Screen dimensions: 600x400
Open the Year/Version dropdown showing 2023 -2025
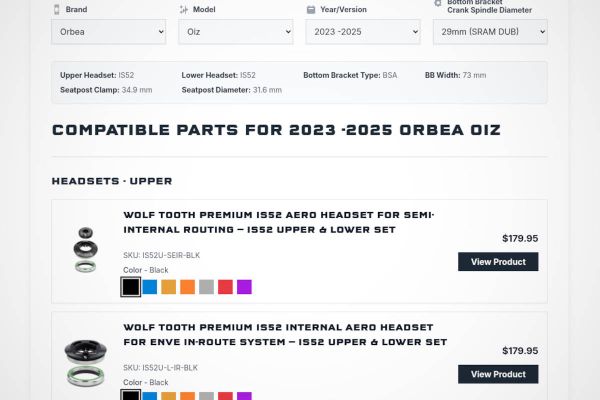tap(363, 32)
